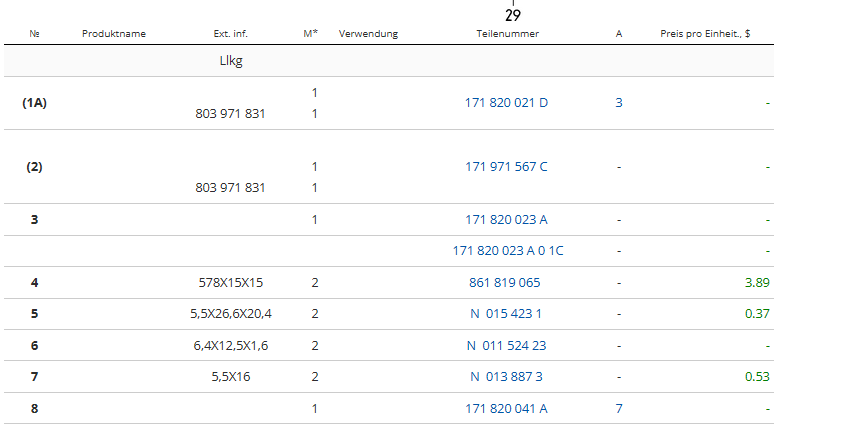Click the Produktname column header
The height and width of the screenshot is (433, 849).
click(x=114, y=34)
